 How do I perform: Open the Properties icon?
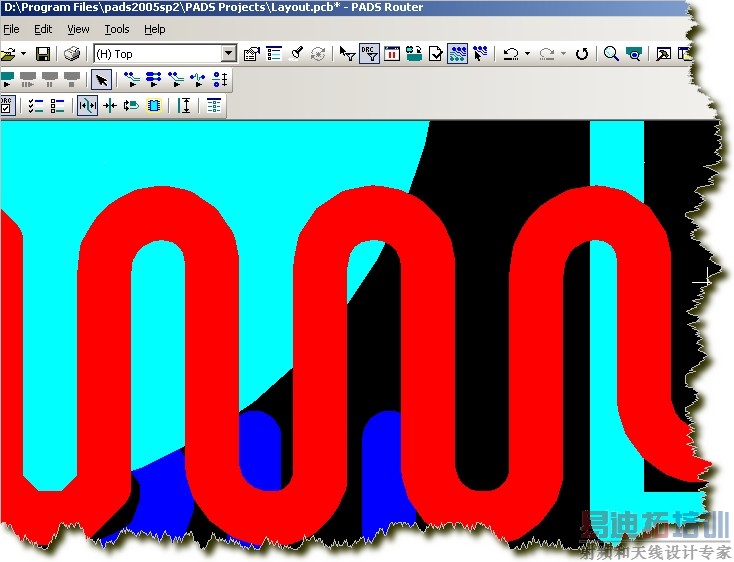tap(252, 54)
